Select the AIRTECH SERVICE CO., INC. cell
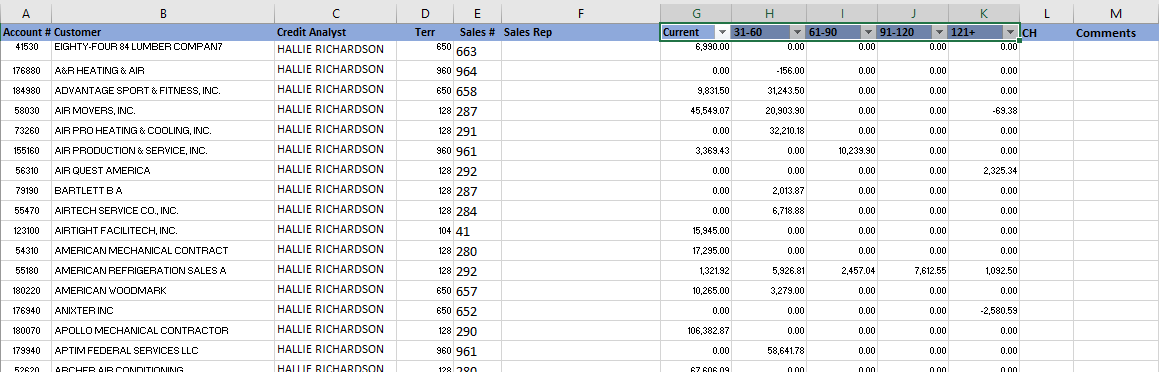 tap(163, 211)
